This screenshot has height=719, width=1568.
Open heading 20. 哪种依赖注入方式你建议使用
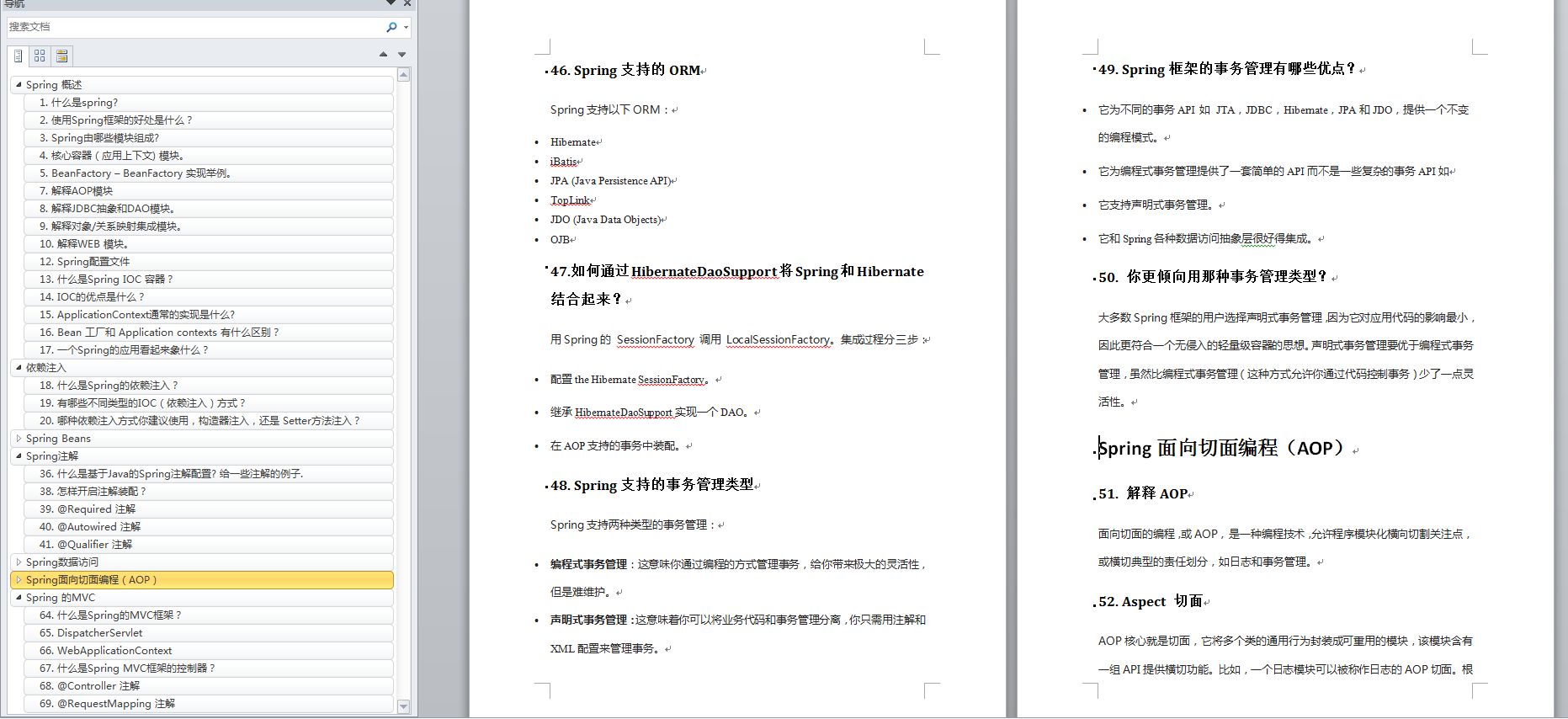pyautogui.click(x=208, y=421)
